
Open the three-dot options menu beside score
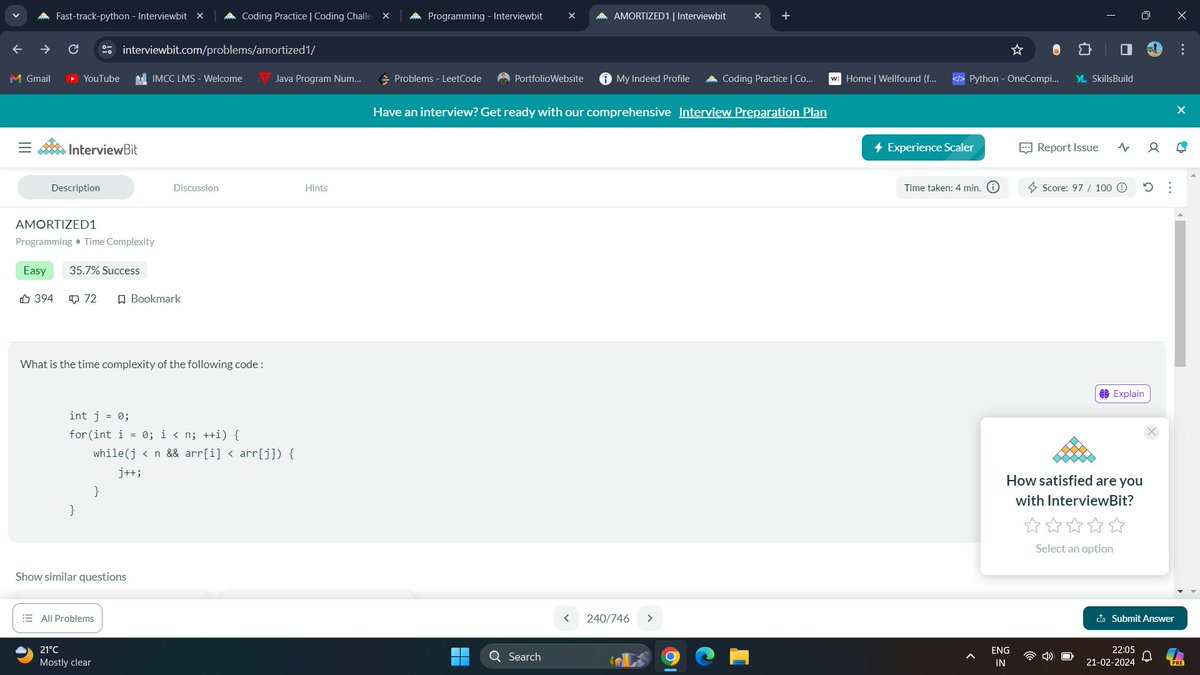pyautogui.click(x=1170, y=187)
